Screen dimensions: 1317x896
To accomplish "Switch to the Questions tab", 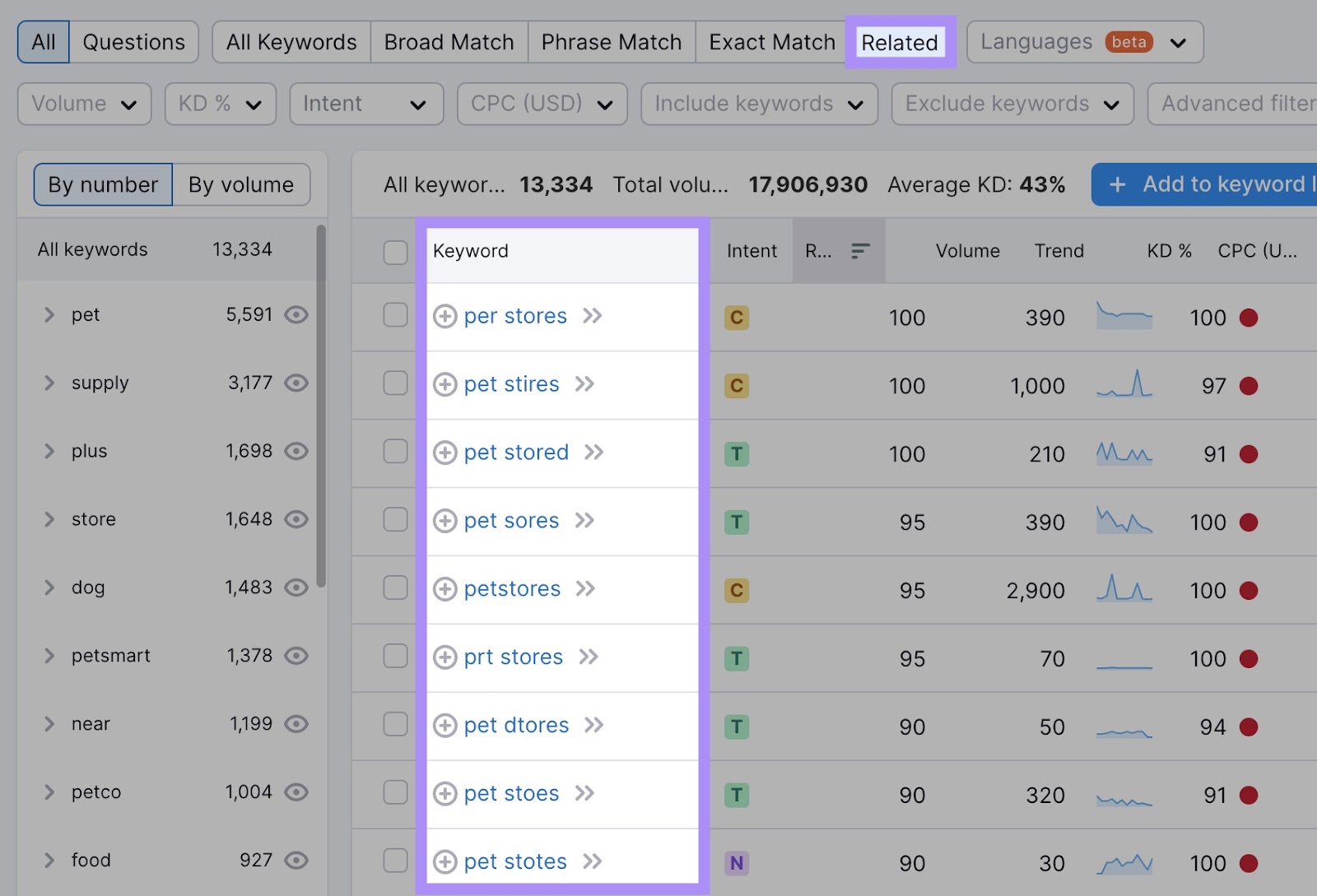I will tap(133, 41).
